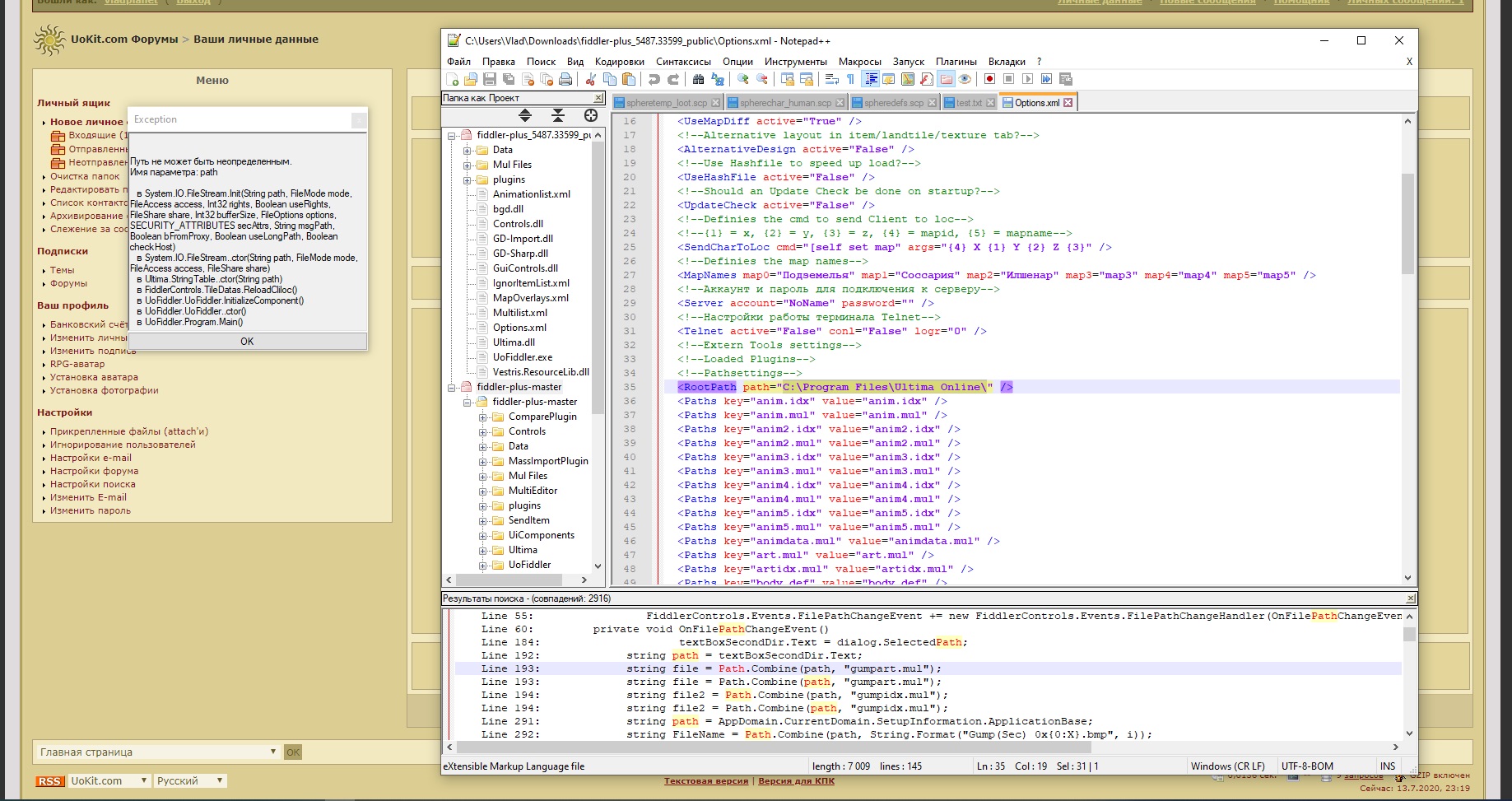Click the Print toolbar icon
This screenshot has height=801, width=1512.
[x=565, y=79]
